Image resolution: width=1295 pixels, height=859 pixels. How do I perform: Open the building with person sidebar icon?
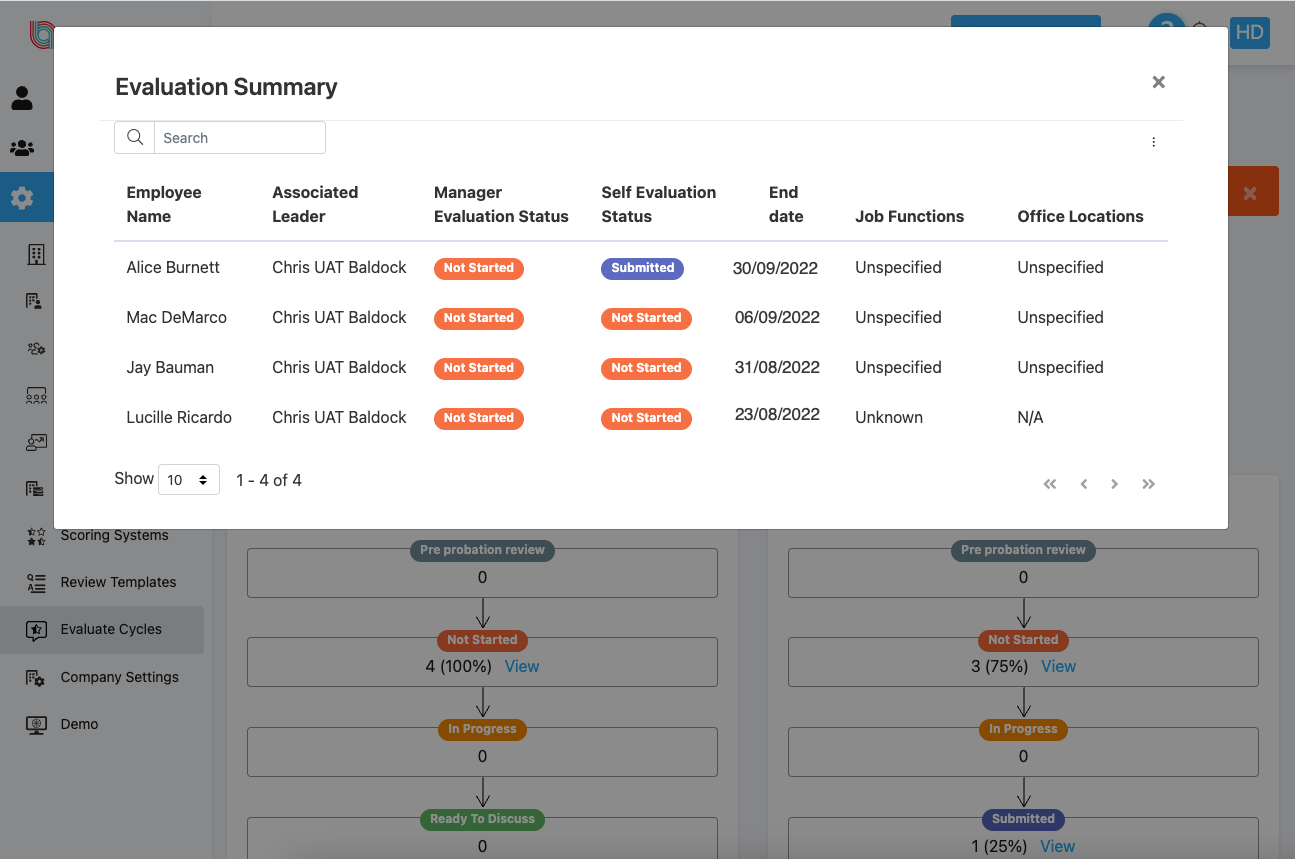(x=34, y=301)
